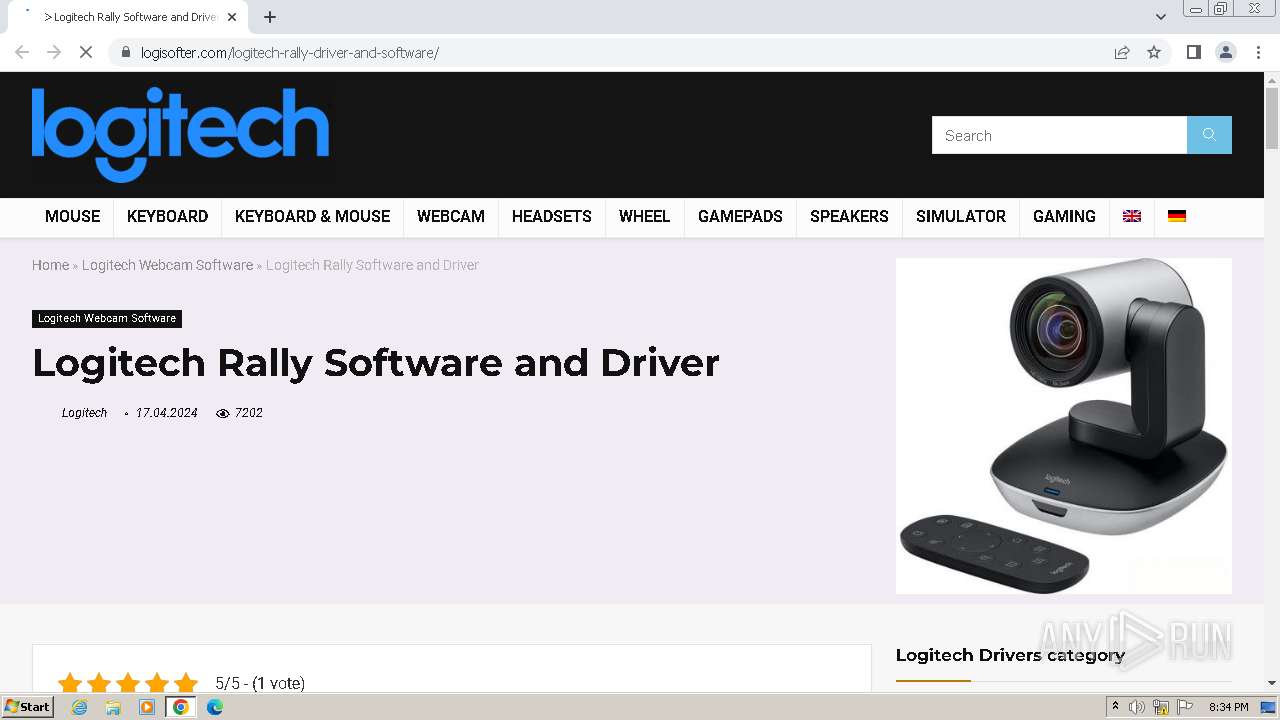Open the WHEEL menu

644,216
